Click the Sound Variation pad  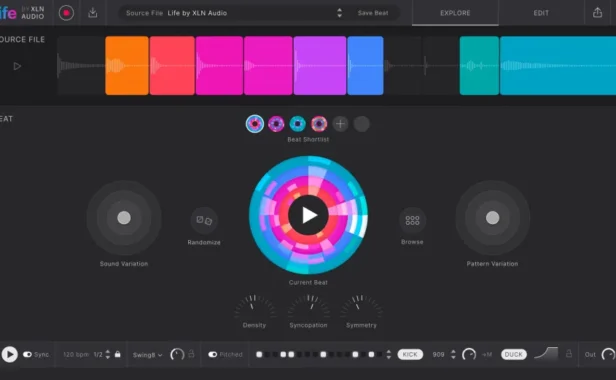124,218
